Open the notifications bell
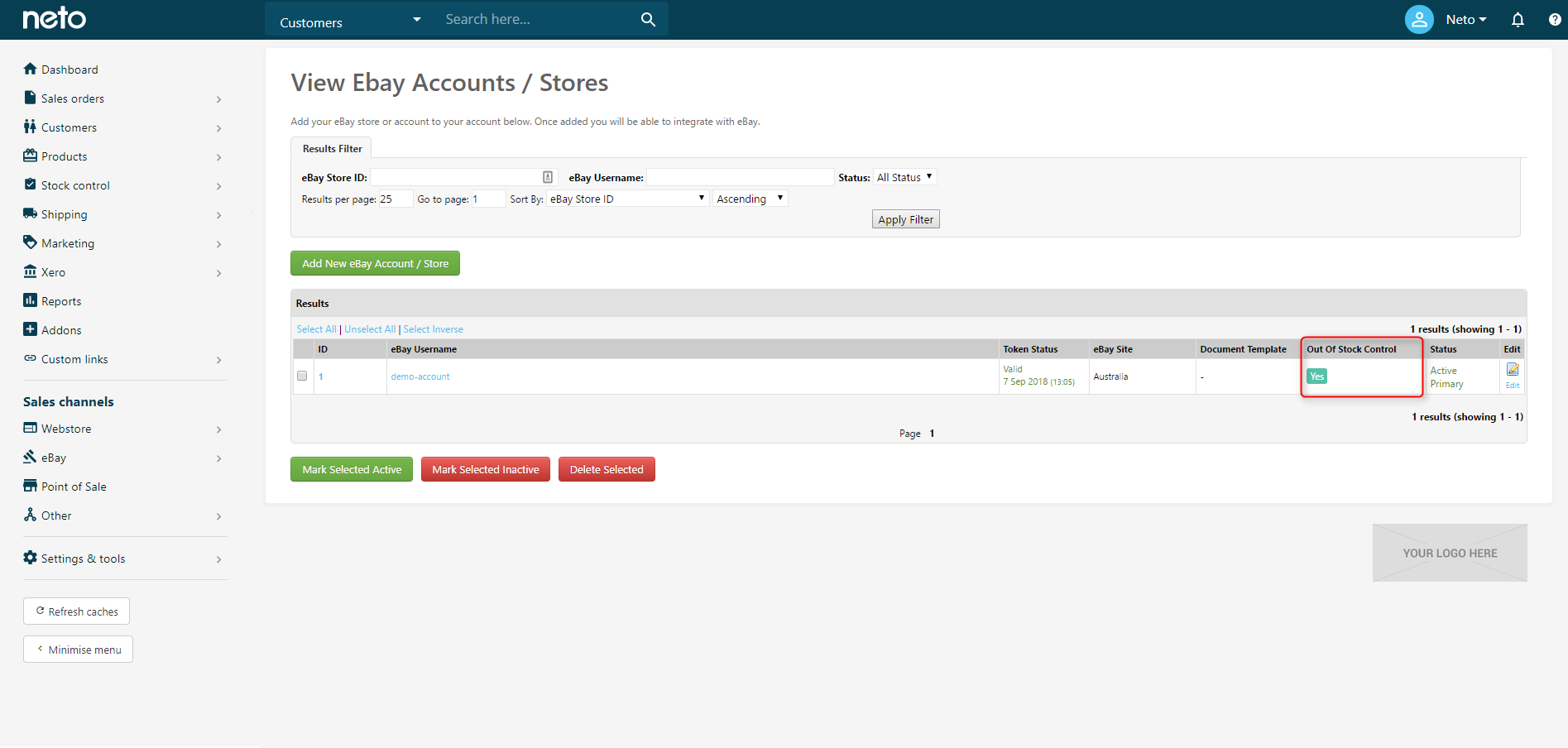This screenshot has width=1568, height=748. click(x=1518, y=19)
